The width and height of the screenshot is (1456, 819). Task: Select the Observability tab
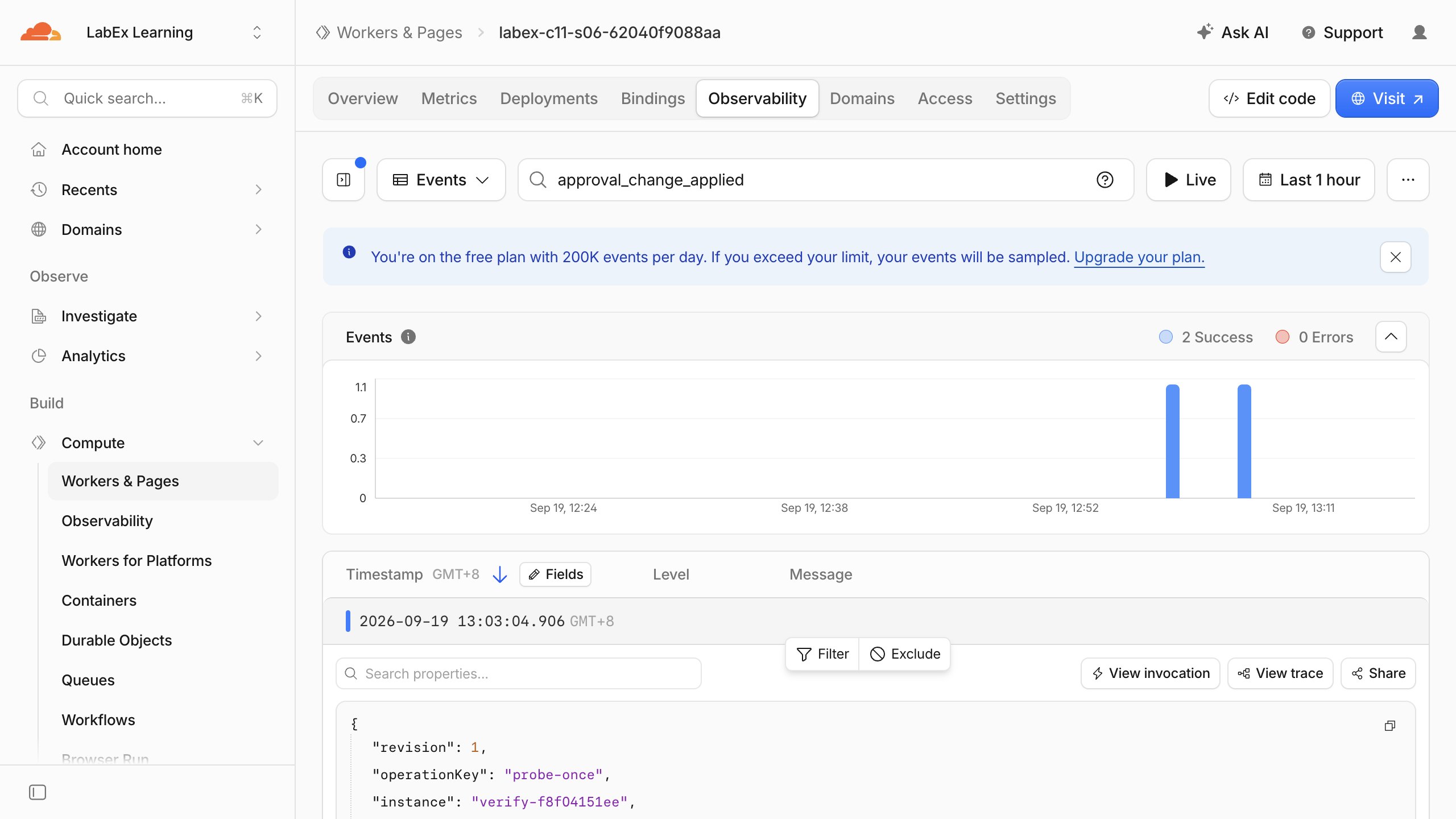758,98
